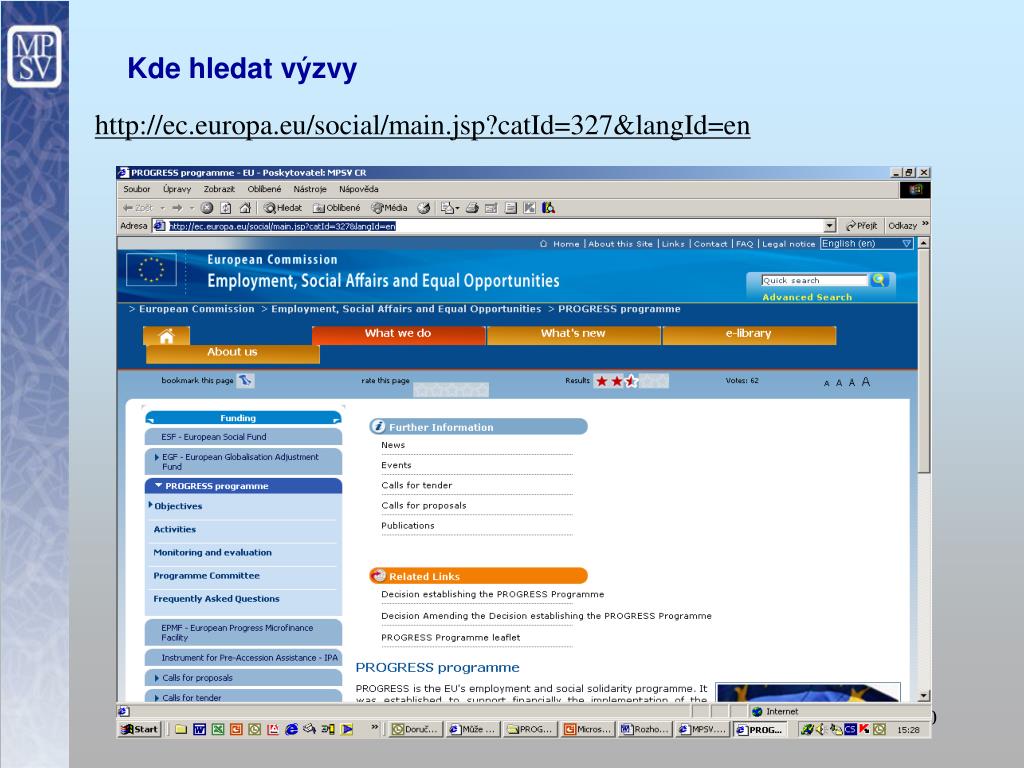Image resolution: width=1024 pixels, height=768 pixels.
Task: Open the Média toolbar button
Action: 389,208
